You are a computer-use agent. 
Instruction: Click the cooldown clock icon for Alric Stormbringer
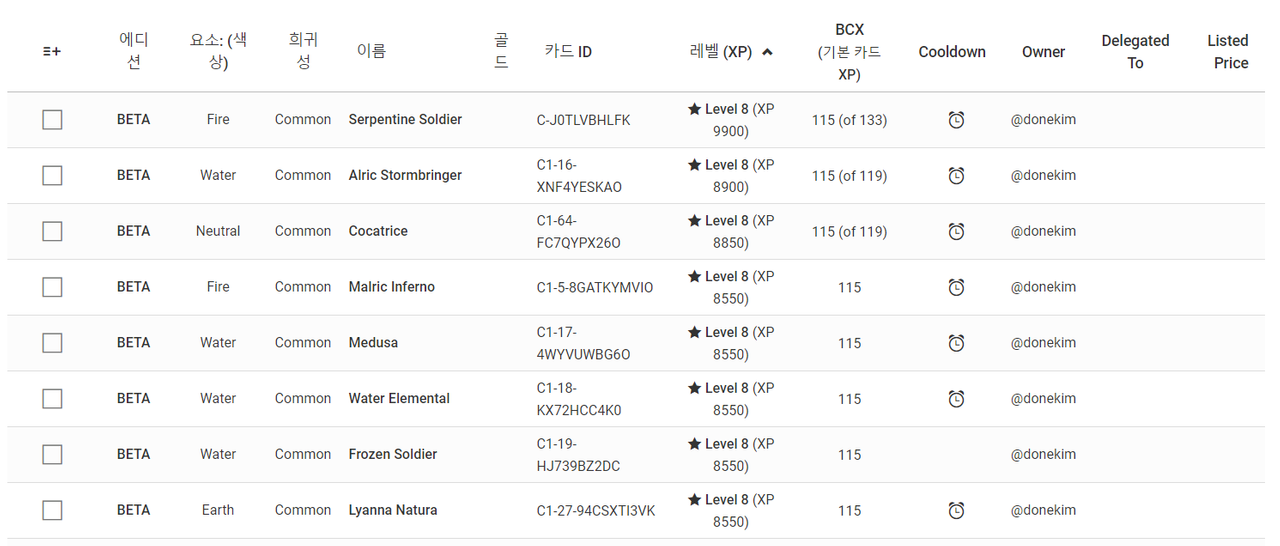coord(956,176)
